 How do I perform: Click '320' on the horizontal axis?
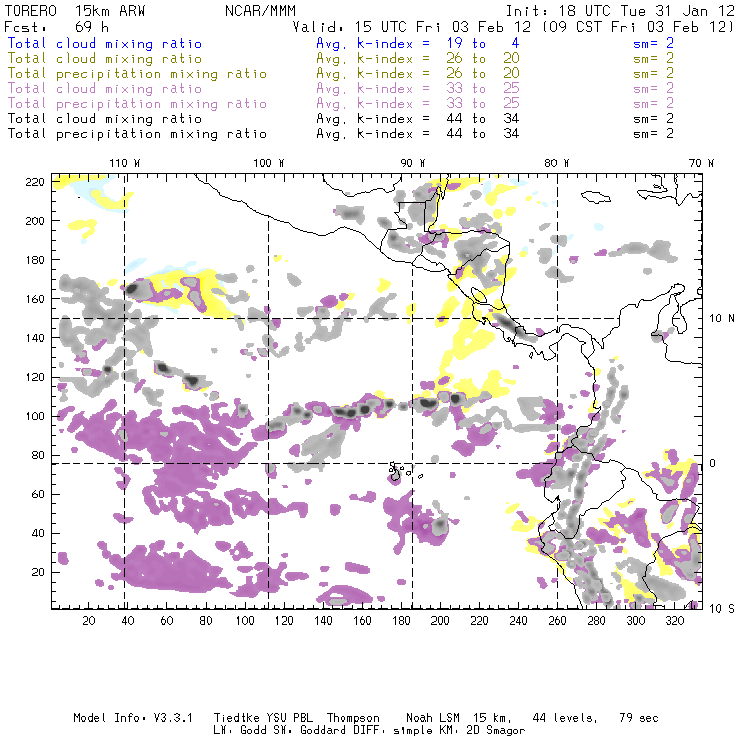pyautogui.click(x=674, y=621)
